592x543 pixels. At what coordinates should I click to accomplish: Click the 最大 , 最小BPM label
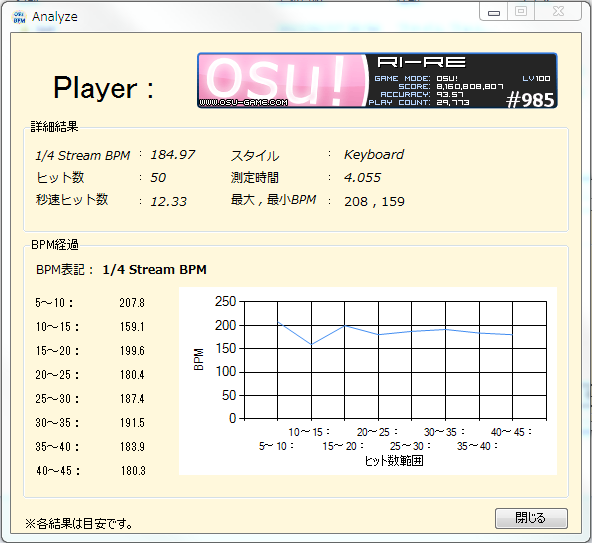point(273,200)
